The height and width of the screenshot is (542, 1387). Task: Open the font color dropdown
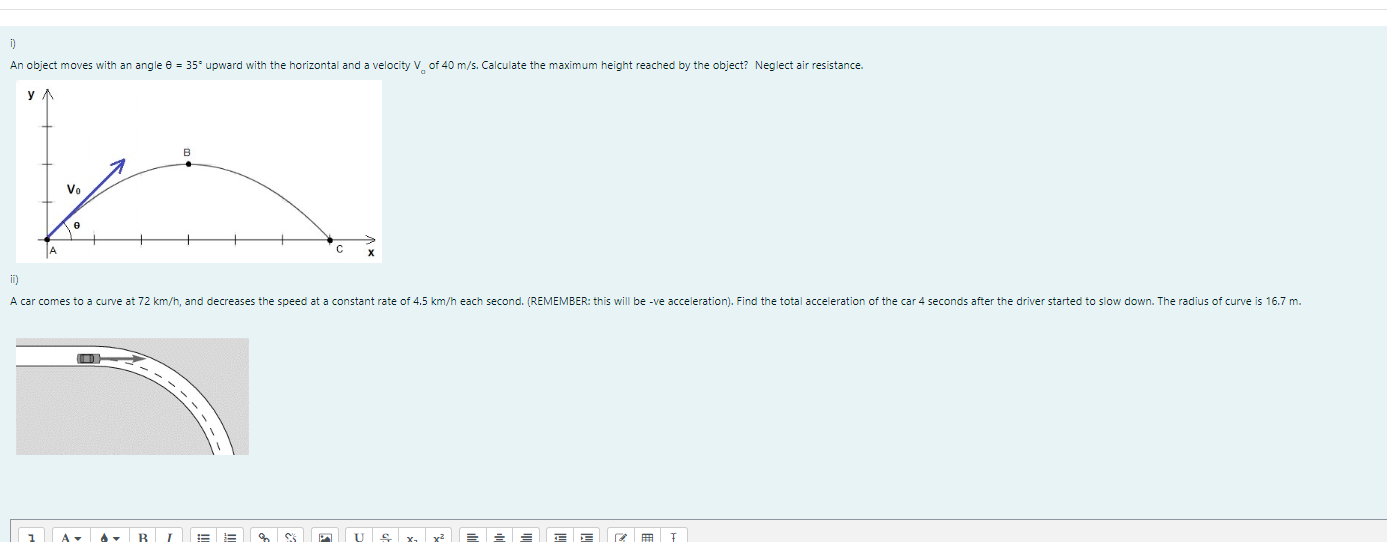coord(110,537)
